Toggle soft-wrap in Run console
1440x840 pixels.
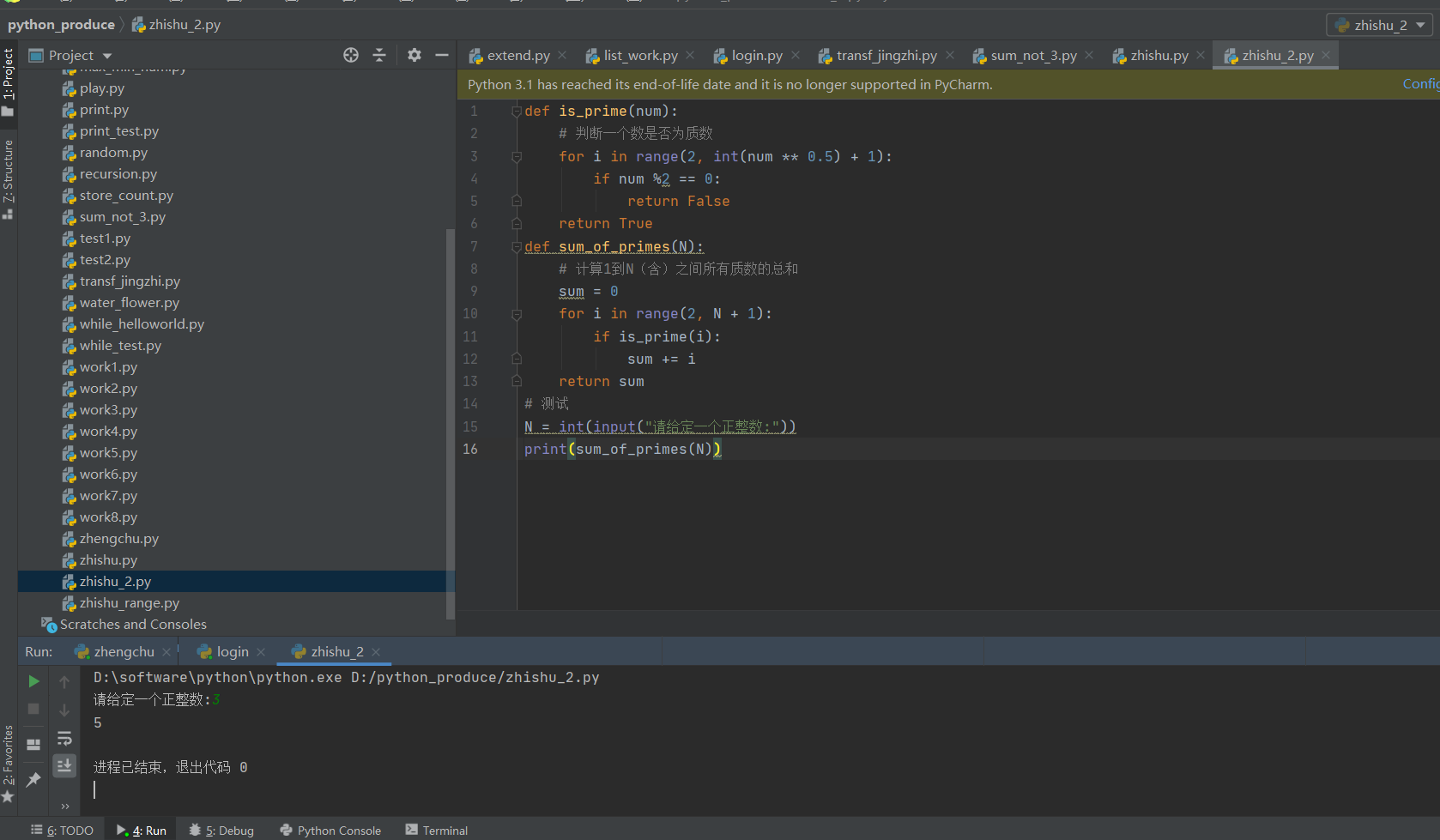64,739
